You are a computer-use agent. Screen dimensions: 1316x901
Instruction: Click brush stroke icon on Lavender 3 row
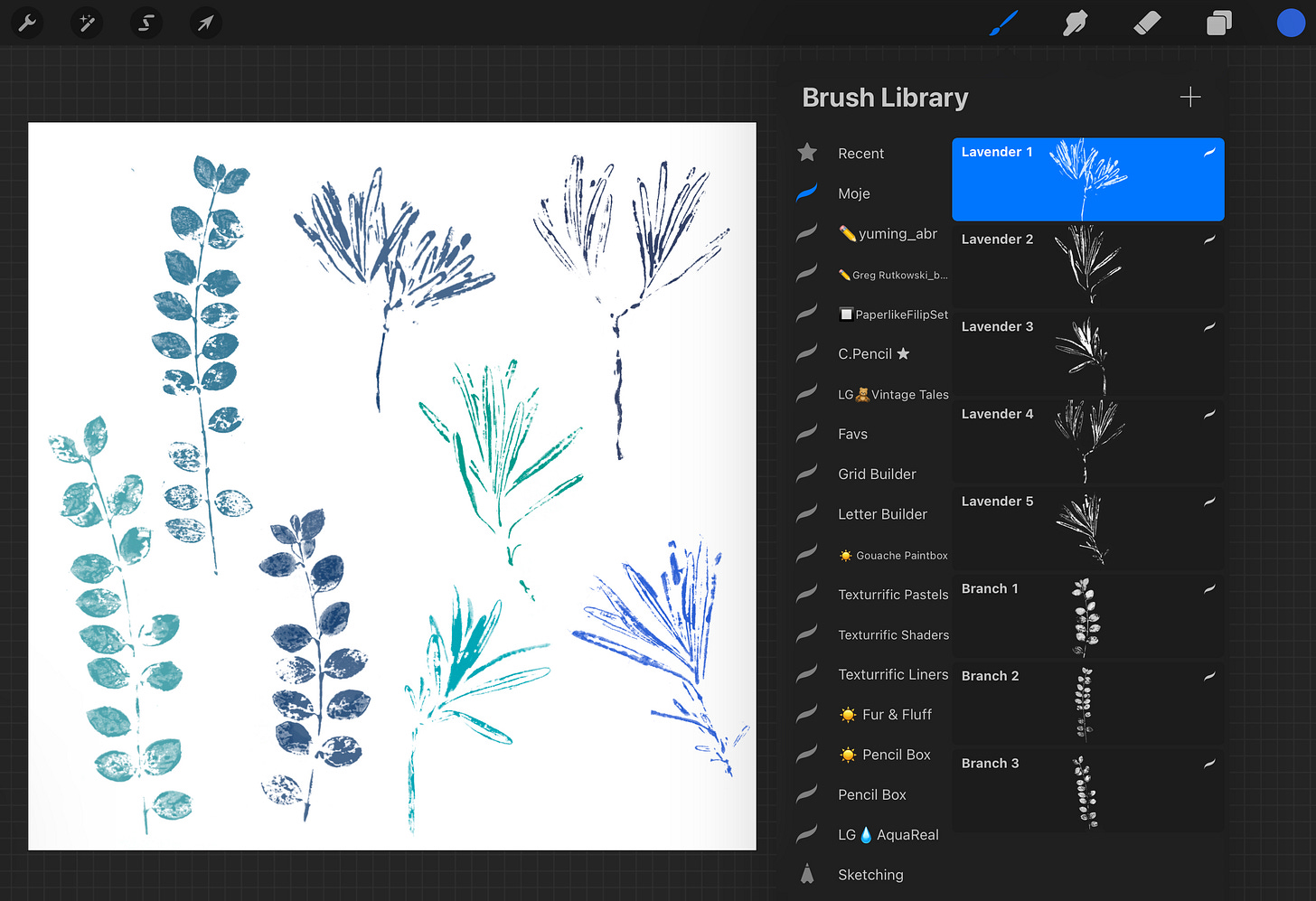[x=1209, y=327]
